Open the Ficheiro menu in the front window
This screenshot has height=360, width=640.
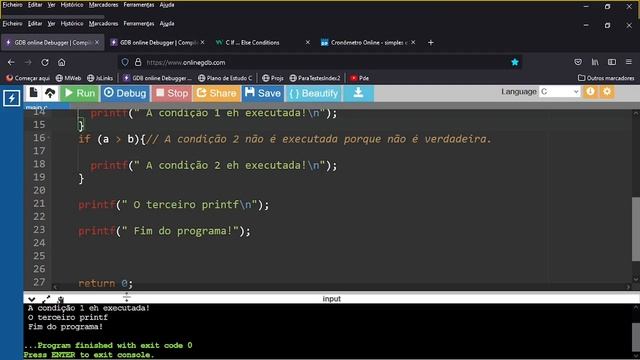(x=12, y=24)
